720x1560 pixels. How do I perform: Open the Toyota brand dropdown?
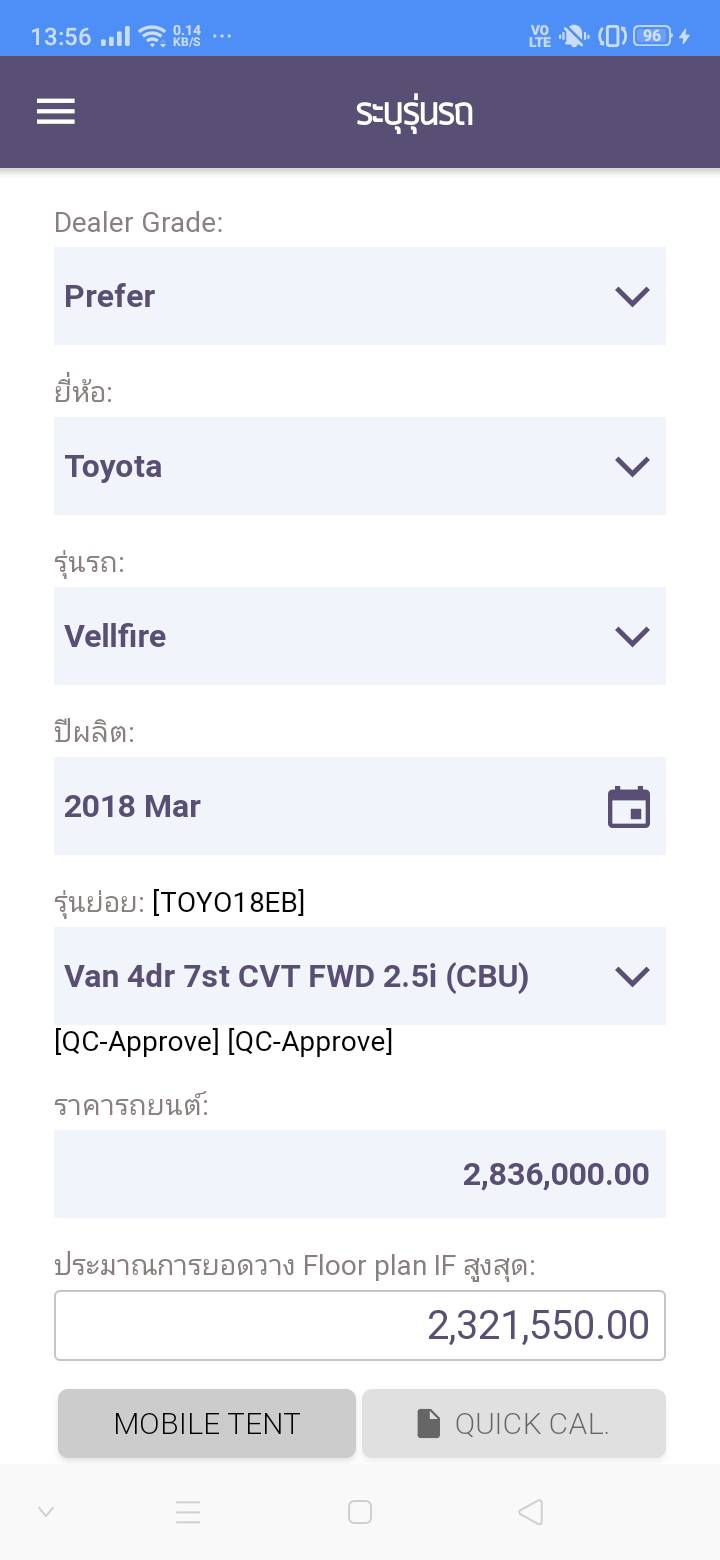[360, 466]
